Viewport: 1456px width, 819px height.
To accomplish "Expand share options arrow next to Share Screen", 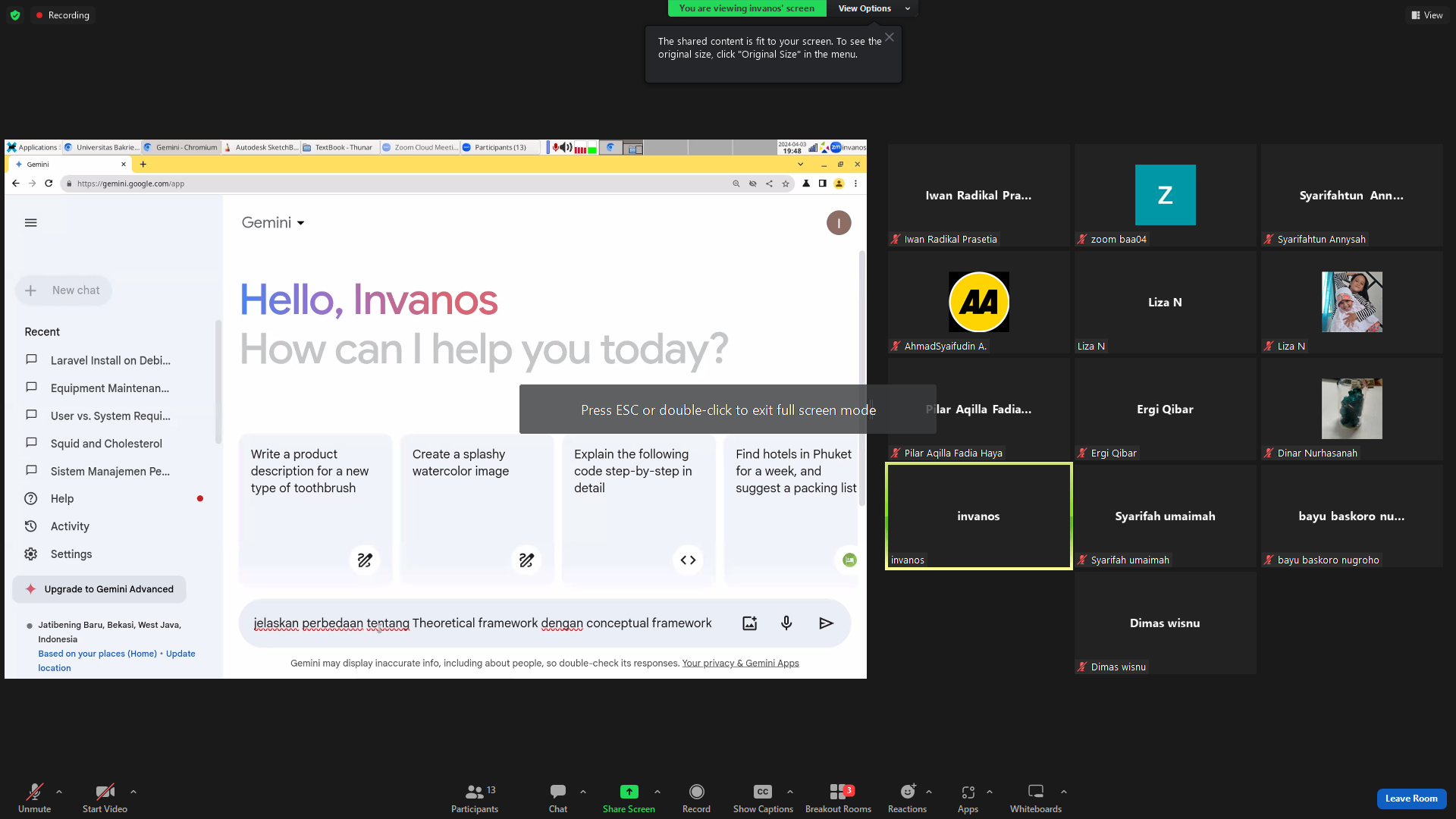I will point(657,792).
